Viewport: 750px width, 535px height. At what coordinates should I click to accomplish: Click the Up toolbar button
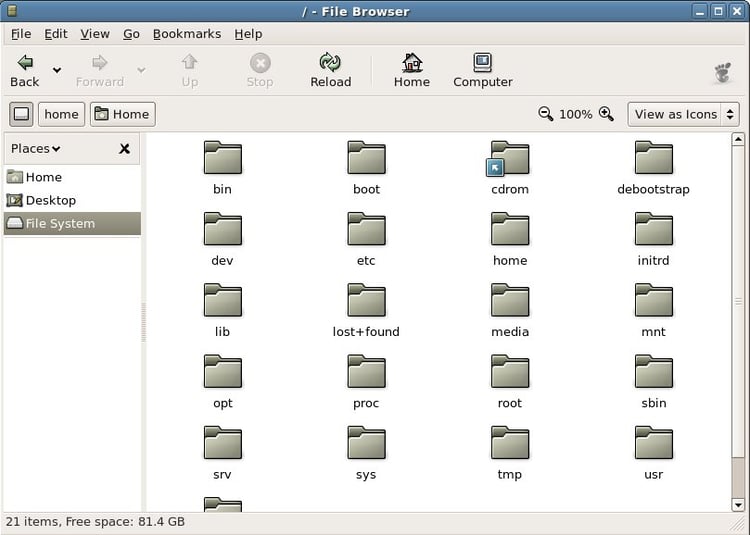(x=189, y=70)
